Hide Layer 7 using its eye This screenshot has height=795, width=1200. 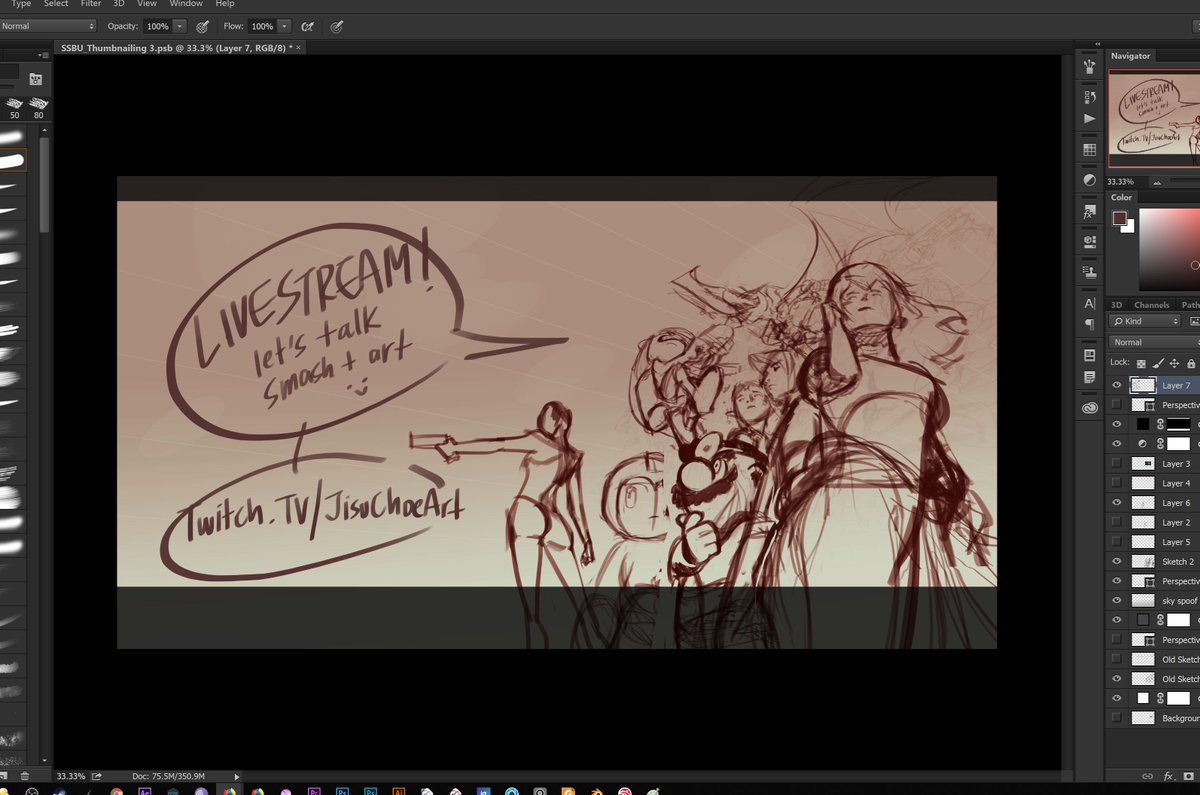[x=1117, y=385]
